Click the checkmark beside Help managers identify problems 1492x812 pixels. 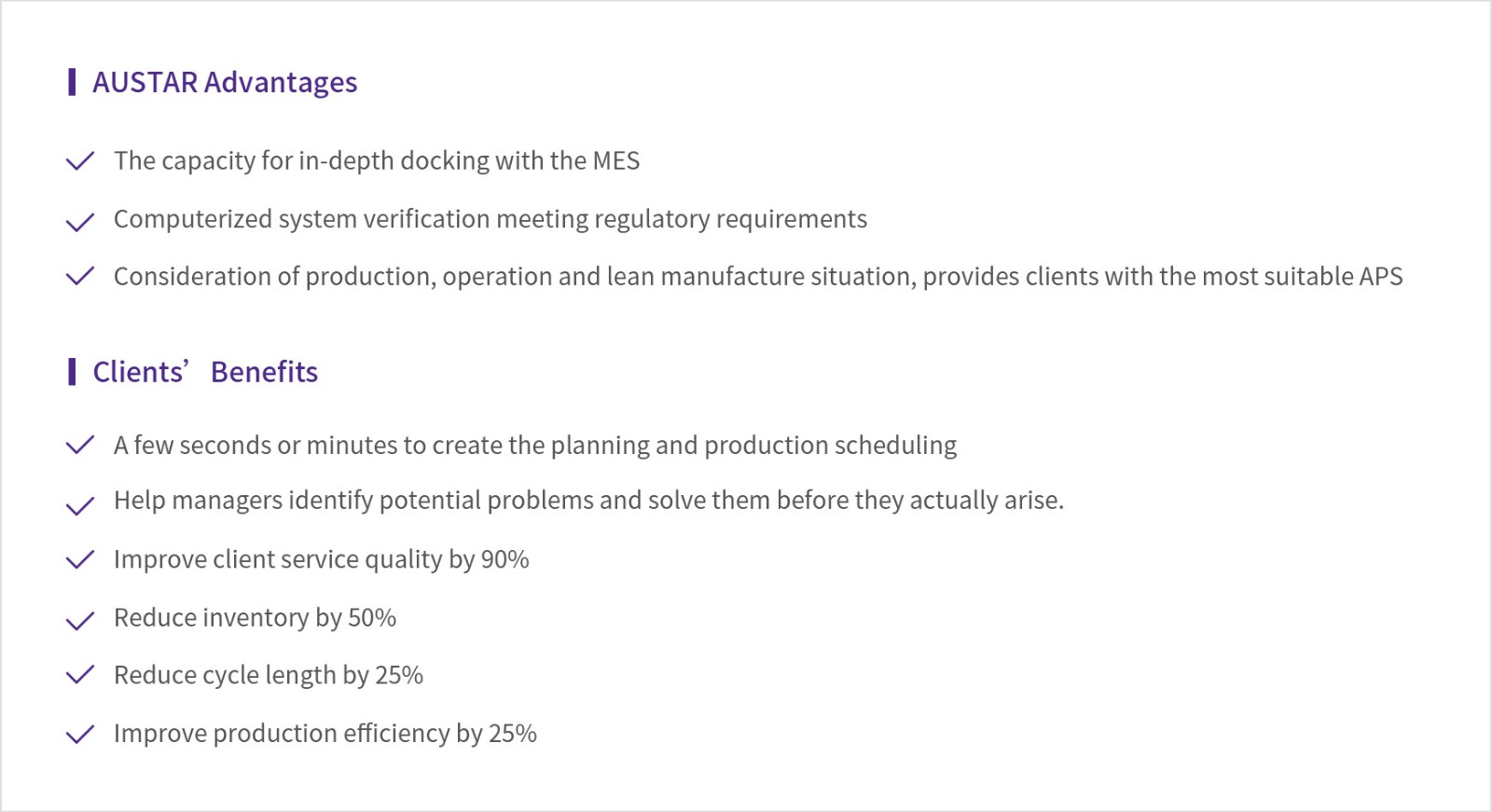tap(80, 505)
